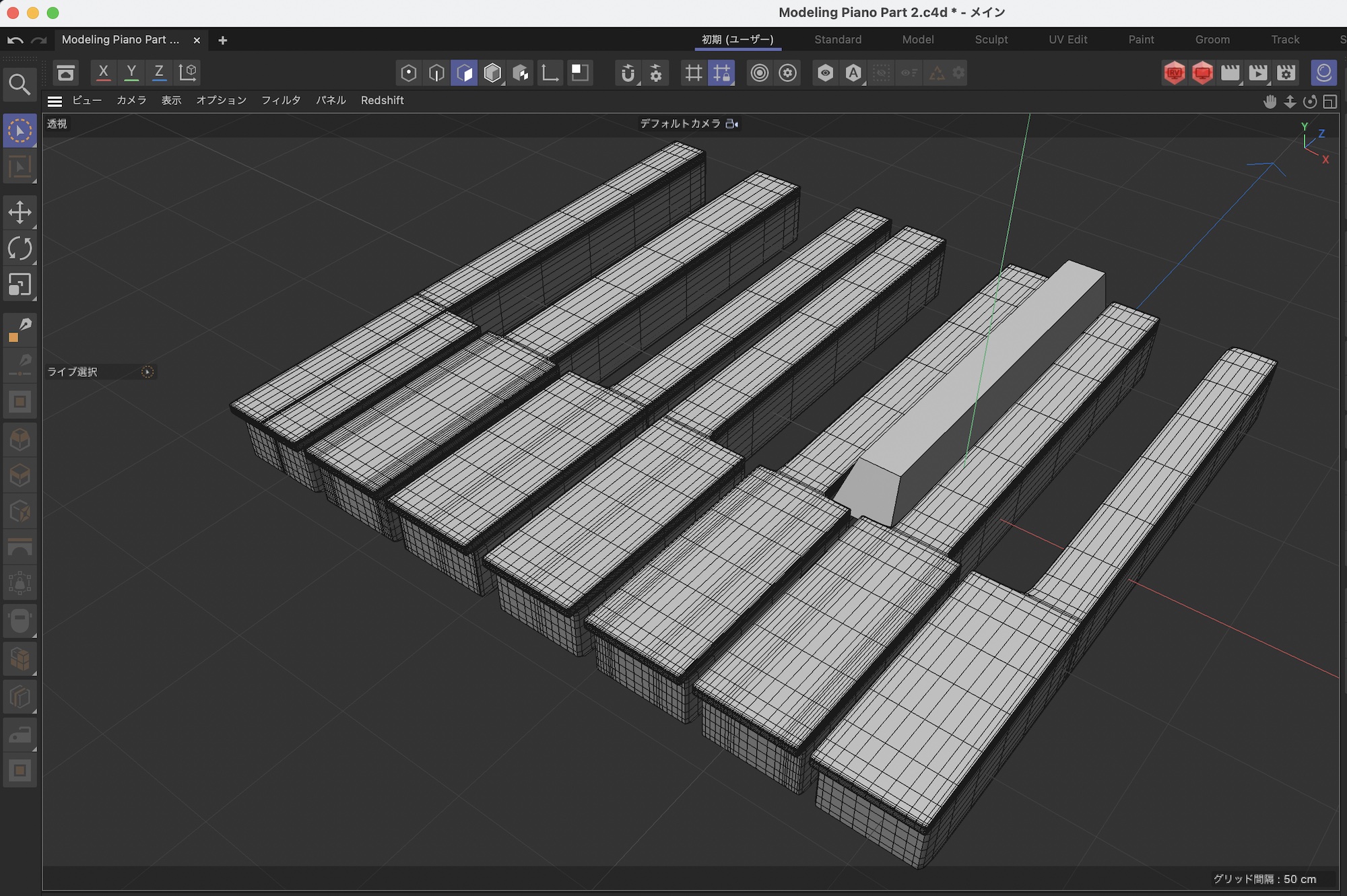The height and width of the screenshot is (896, 1347).
Task: Open the viewport hamburger menu
Action: click(55, 101)
